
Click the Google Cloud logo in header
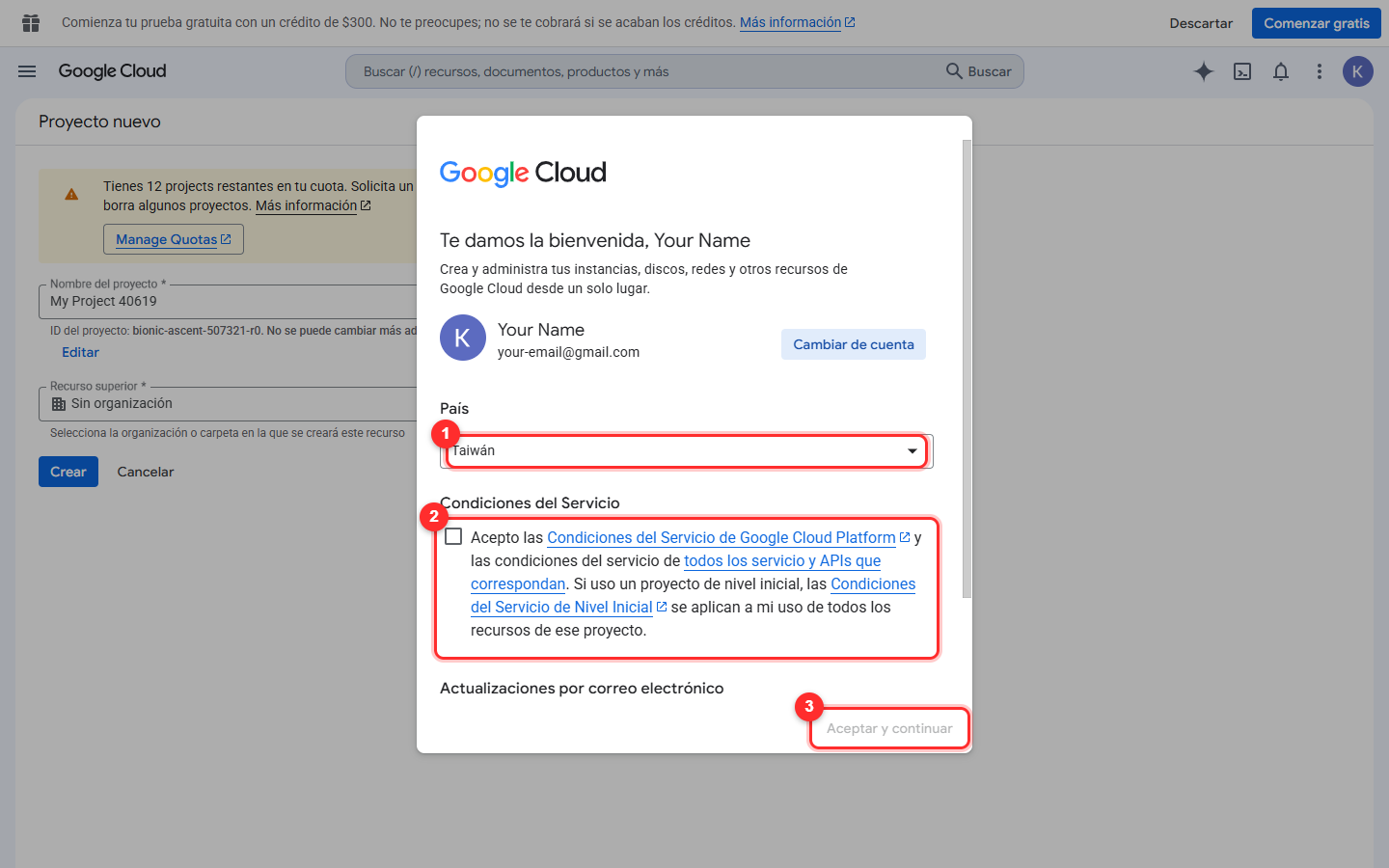(112, 71)
